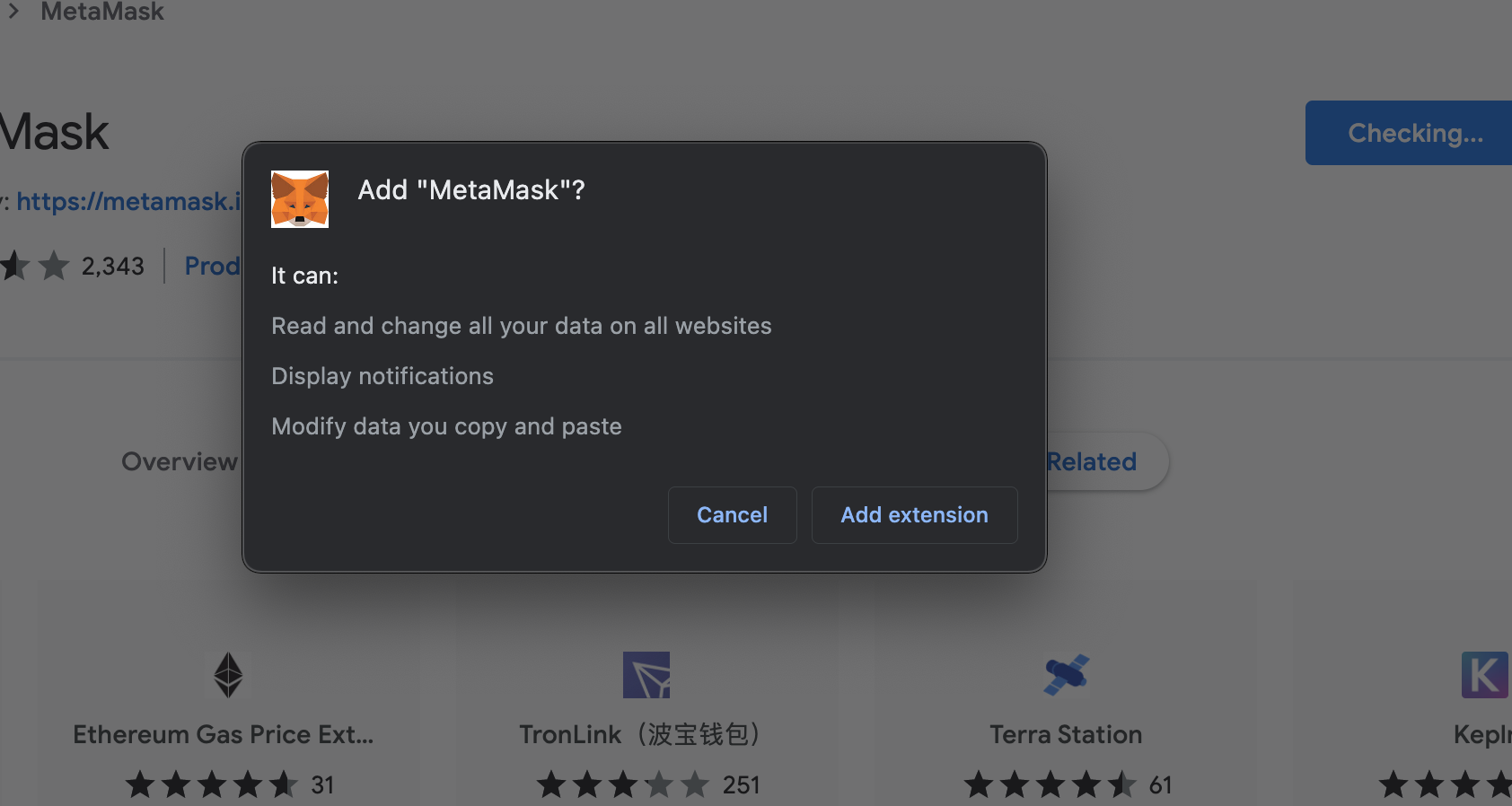The width and height of the screenshot is (1512, 806).
Task: Open the https://metamask.i link
Action: (x=128, y=201)
